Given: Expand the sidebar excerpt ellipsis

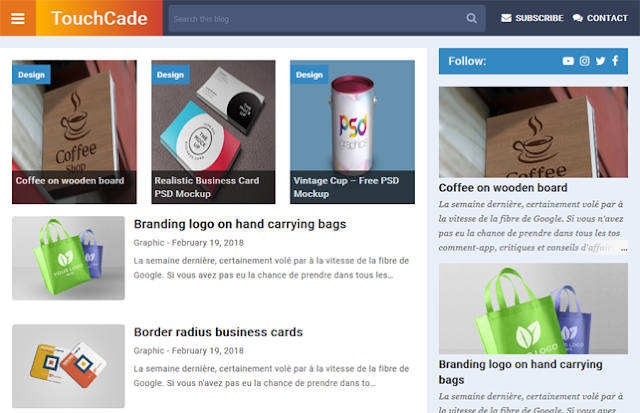Looking at the screenshot, I should [624, 248].
